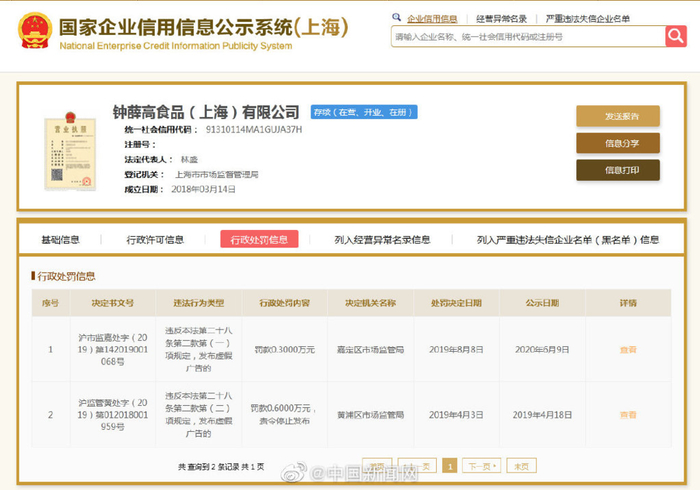The image size is (700, 490).
Task: Click establishment date 2018年03月14日
Action: coord(203,189)
